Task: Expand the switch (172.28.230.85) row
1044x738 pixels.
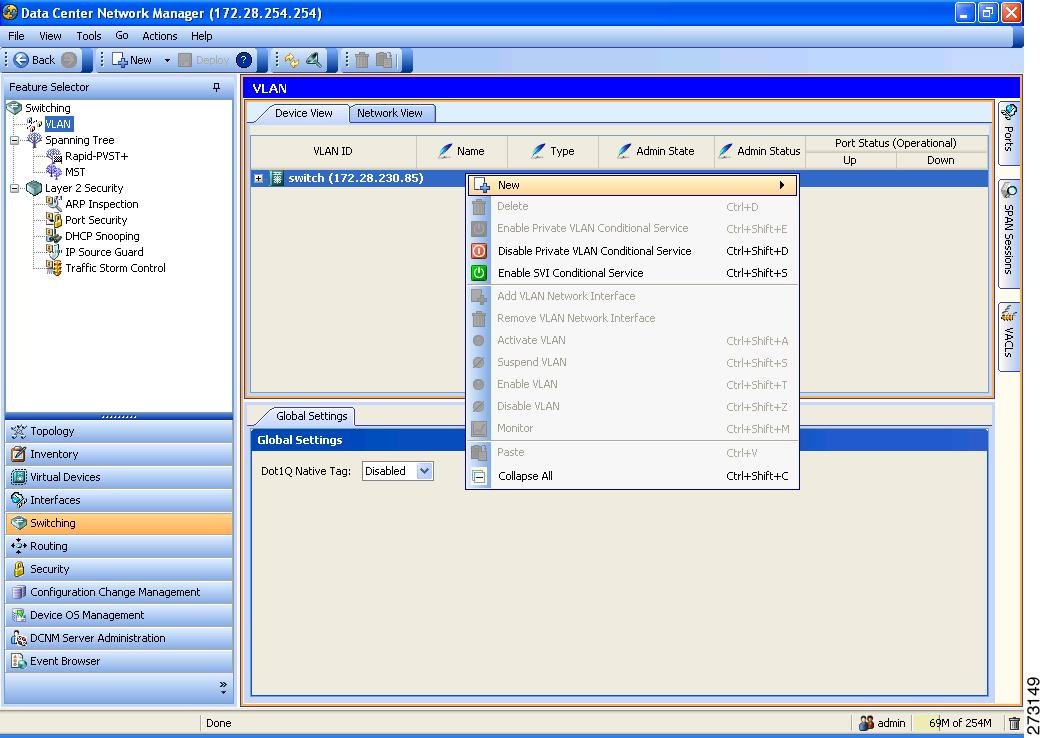Action: click(258, 179)
